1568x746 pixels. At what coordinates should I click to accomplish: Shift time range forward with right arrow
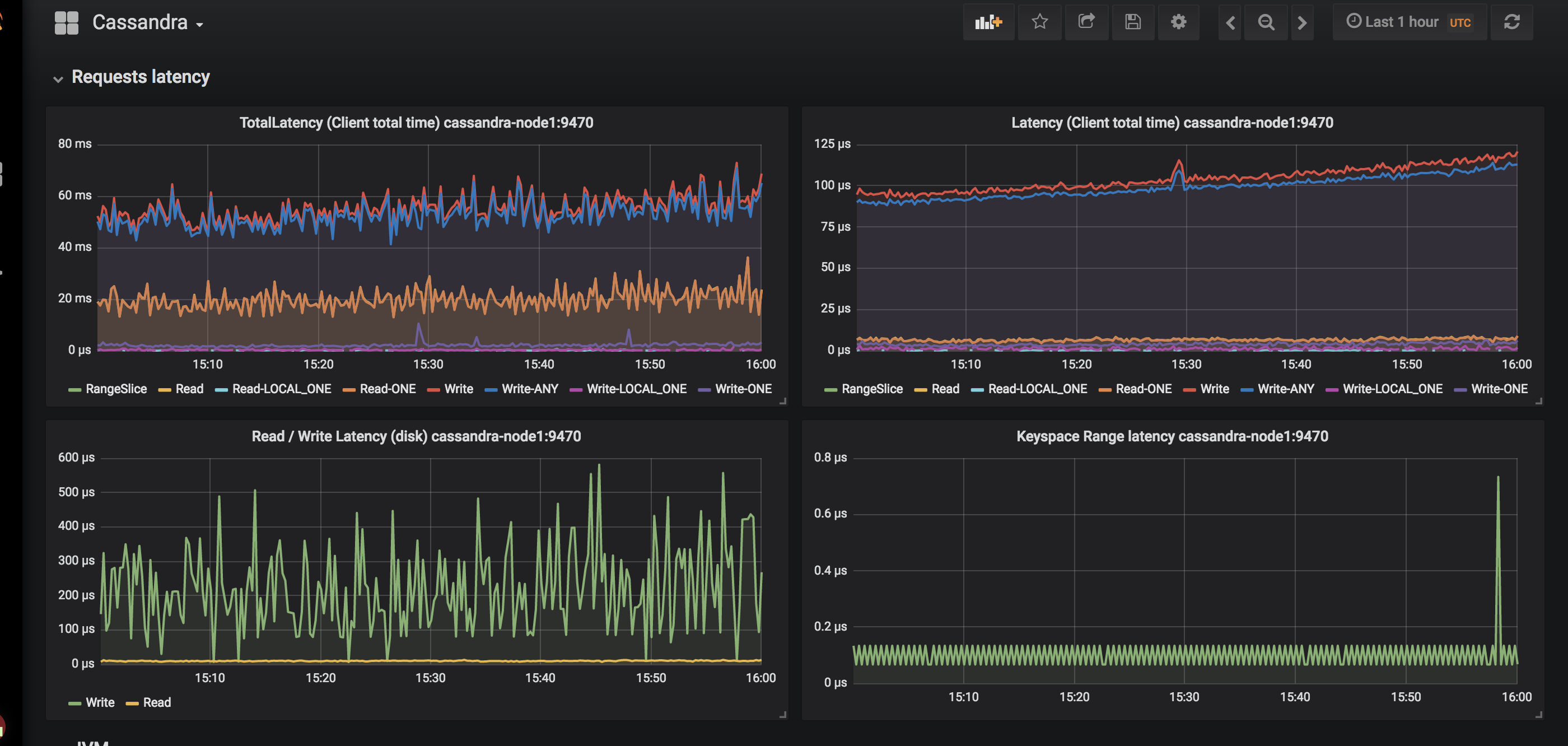point(1301,22)
